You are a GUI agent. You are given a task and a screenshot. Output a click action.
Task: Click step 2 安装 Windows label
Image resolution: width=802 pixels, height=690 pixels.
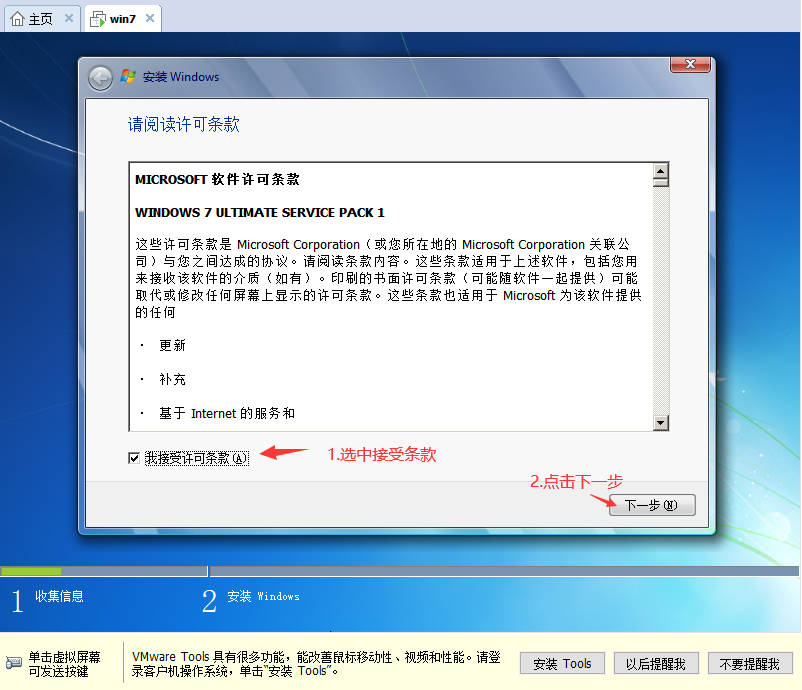[x=263, y=596]
